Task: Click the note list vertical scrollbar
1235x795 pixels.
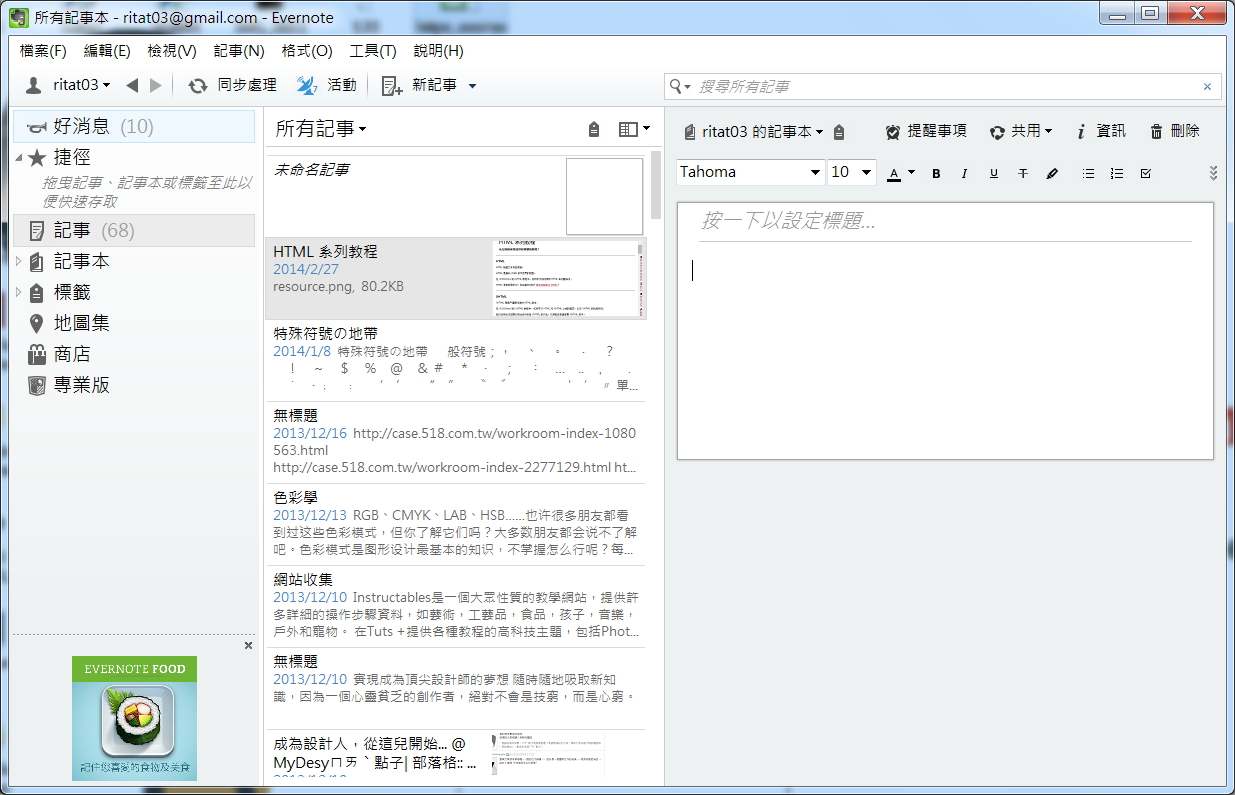Action: [x=656, y=185]
